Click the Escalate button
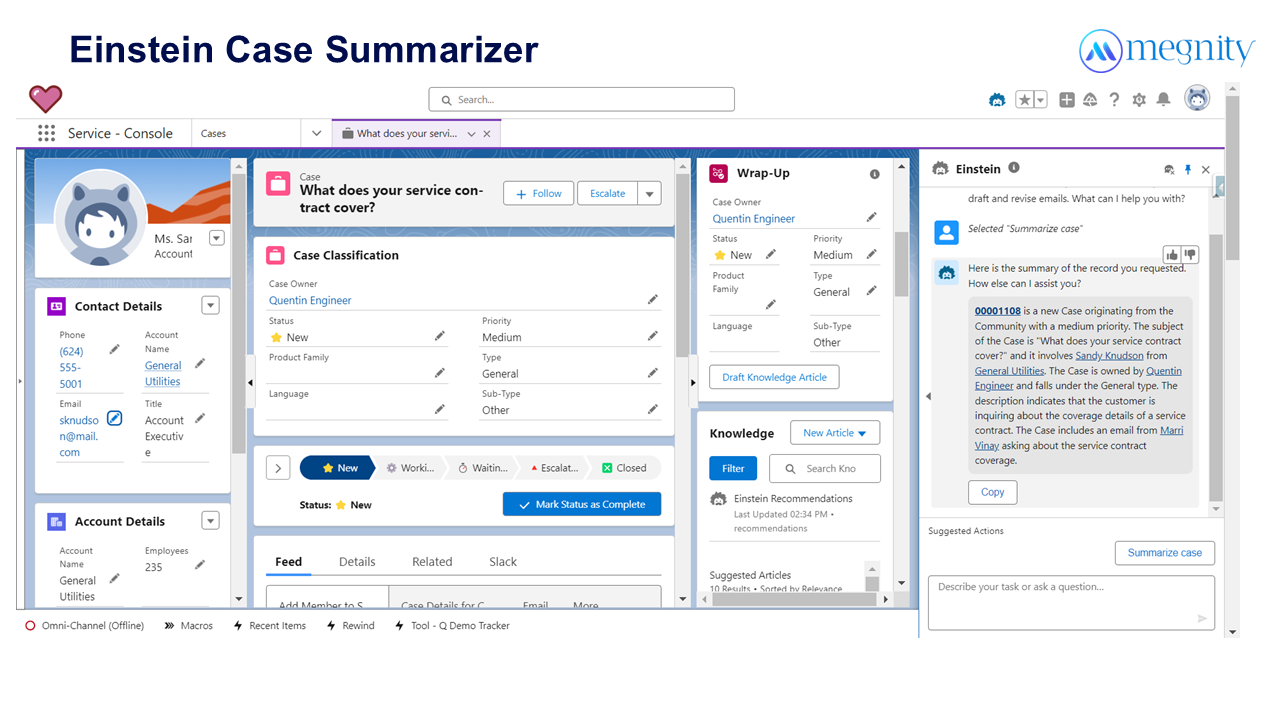This screenshot has width=1280, height=720. pos(607,193)
